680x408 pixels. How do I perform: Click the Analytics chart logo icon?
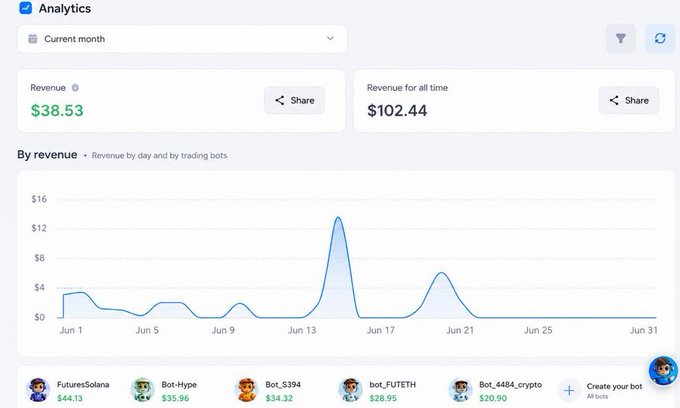26,7
